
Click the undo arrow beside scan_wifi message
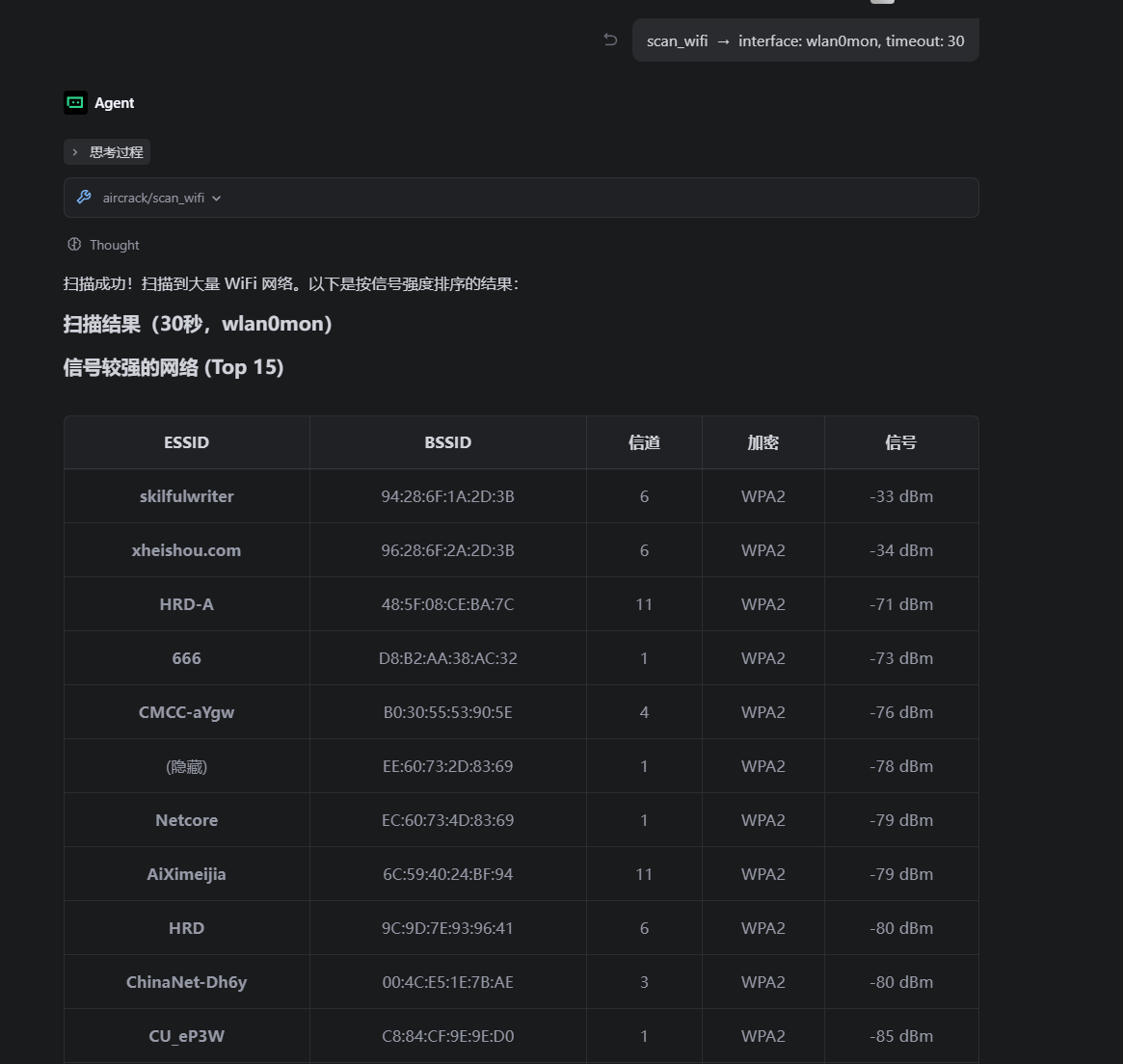[x=610, y=40]
